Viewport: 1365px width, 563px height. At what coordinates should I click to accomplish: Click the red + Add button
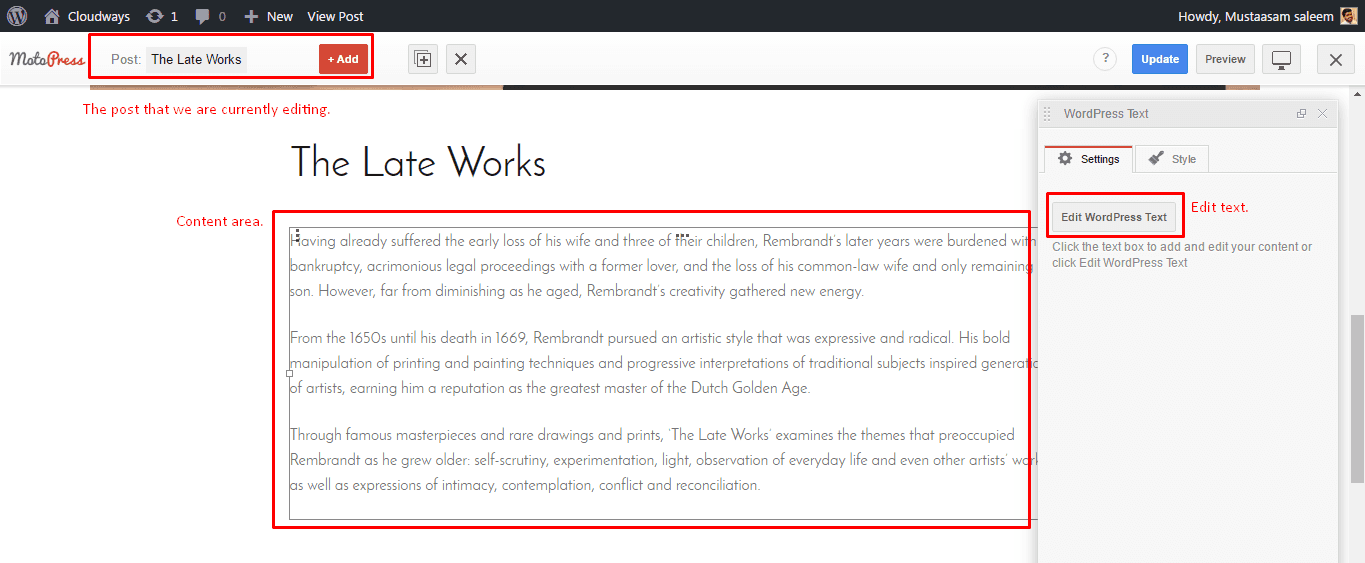click(x=343, y=59)
